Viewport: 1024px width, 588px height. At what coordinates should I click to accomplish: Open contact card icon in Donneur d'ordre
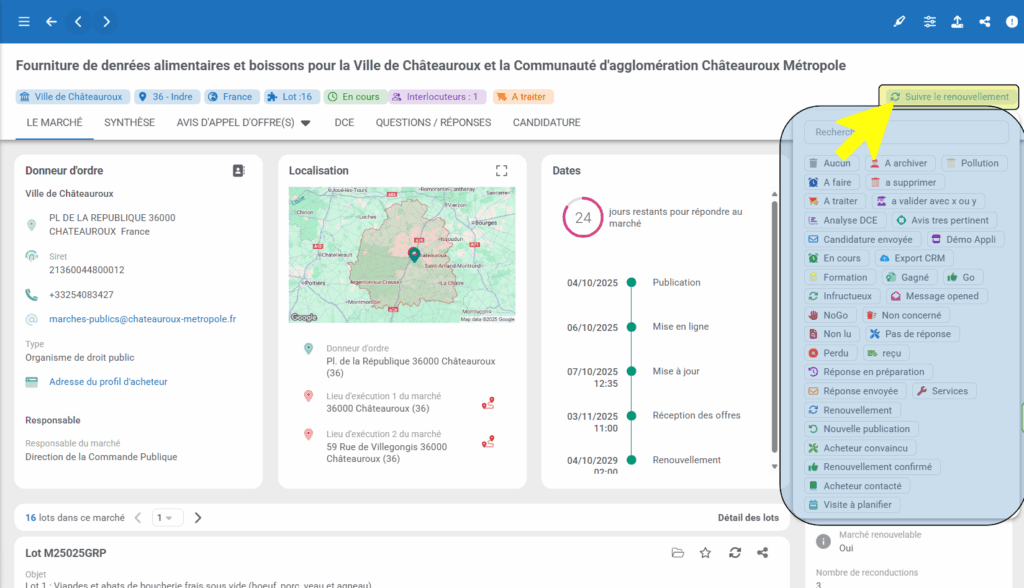238,171
